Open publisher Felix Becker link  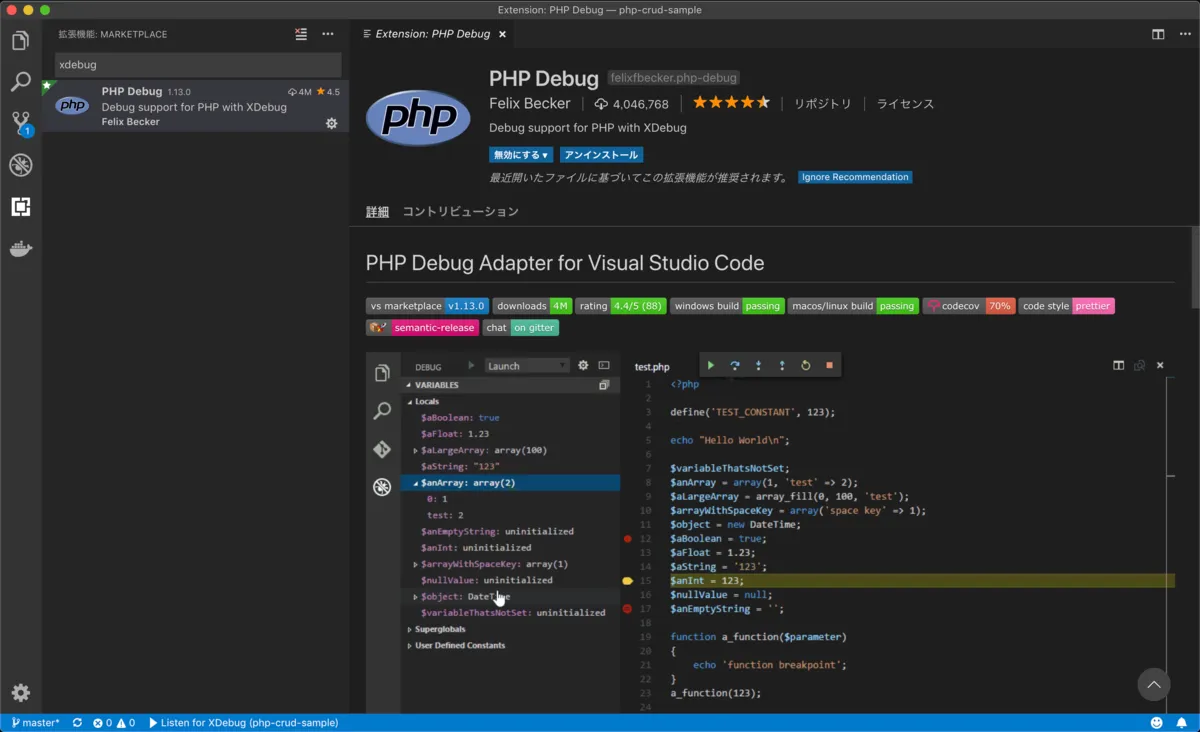coord(530,103)
